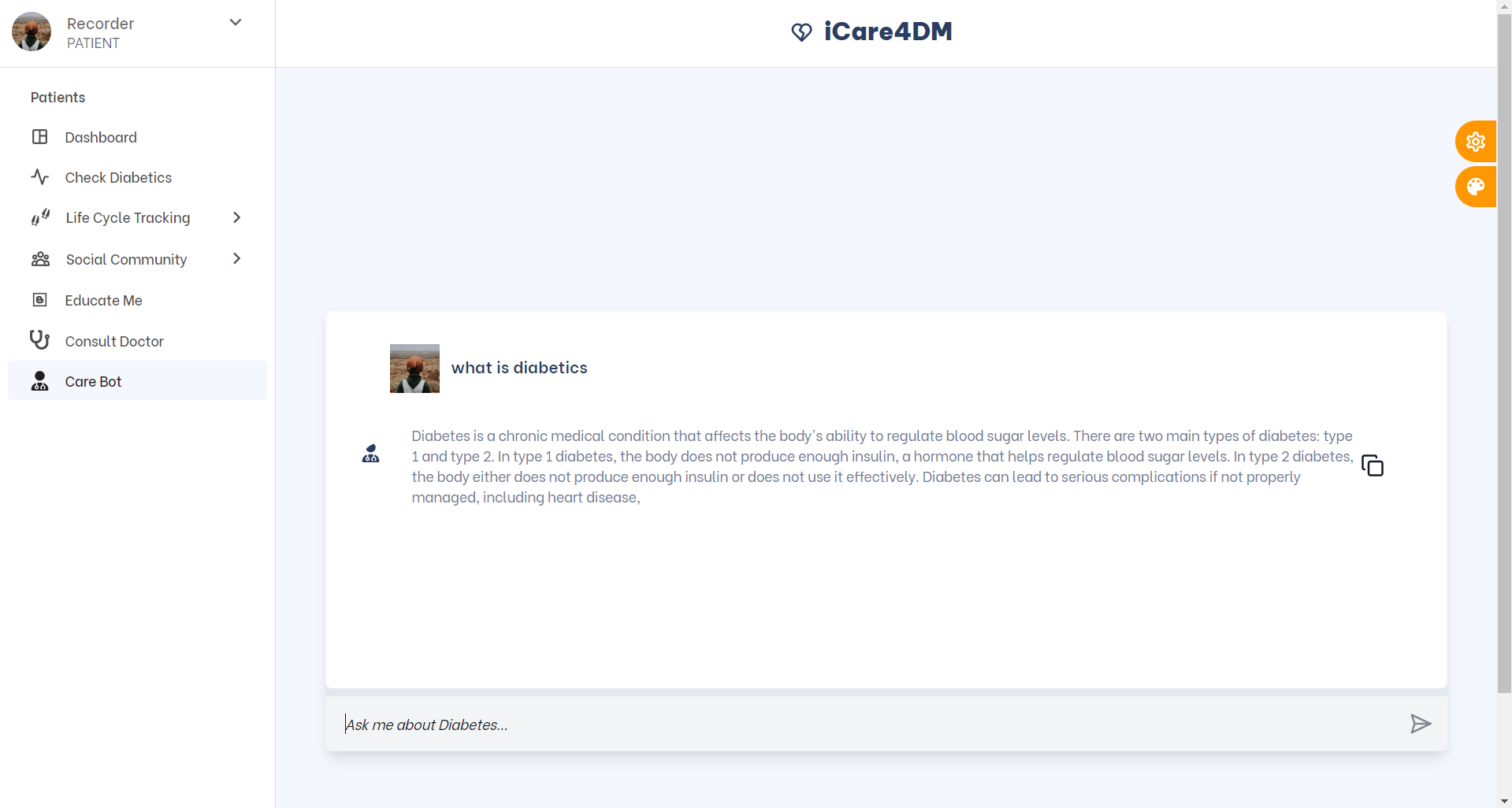The width and height of the screenshot is (1512, 808).
Task: Open the theme palette picker on right edge
Action: coord(1477,187)
